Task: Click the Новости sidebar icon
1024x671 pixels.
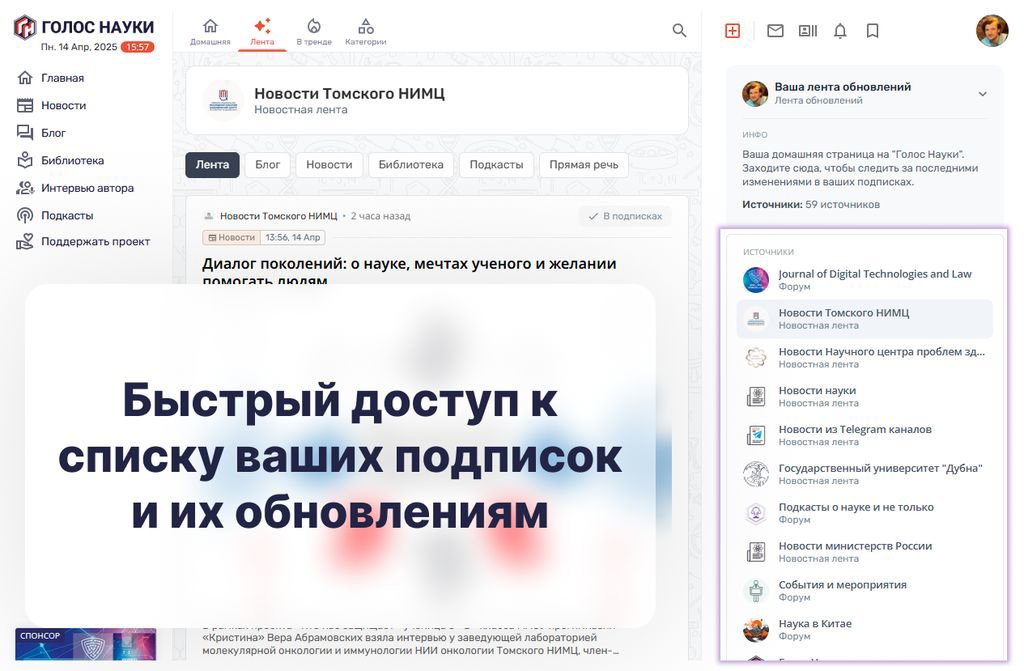Action: [x=25, y=105]
